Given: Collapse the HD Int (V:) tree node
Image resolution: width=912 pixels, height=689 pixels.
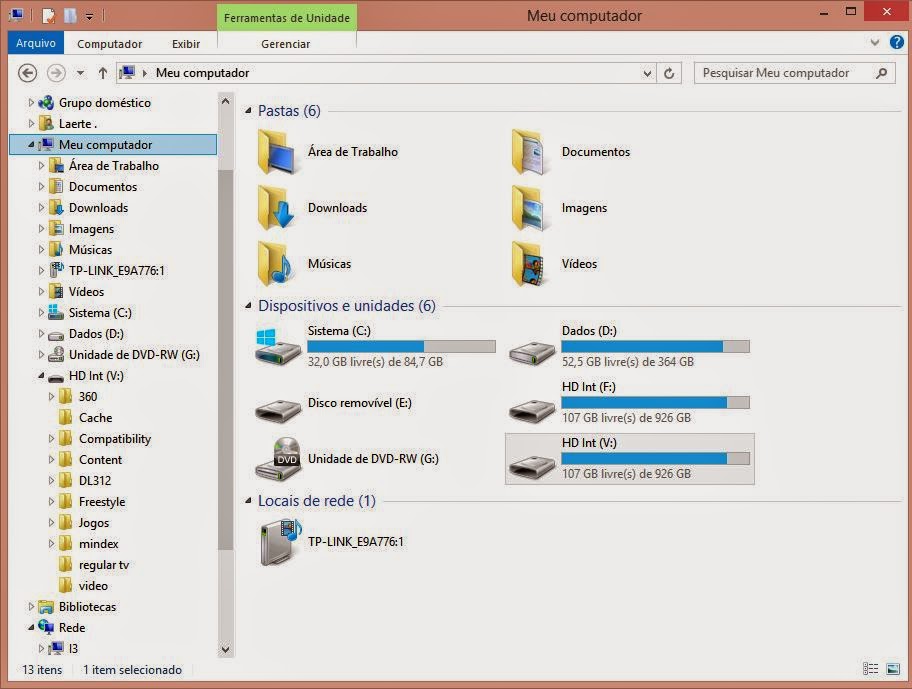Looking at the screenshot, I should pos(40,375).
